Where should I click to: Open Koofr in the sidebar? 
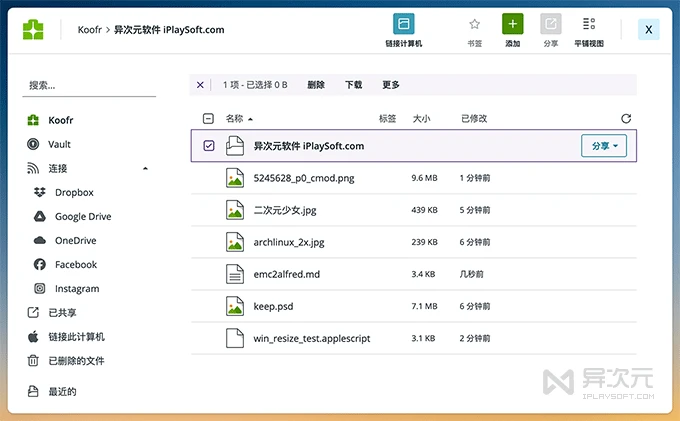coord(61,120)
